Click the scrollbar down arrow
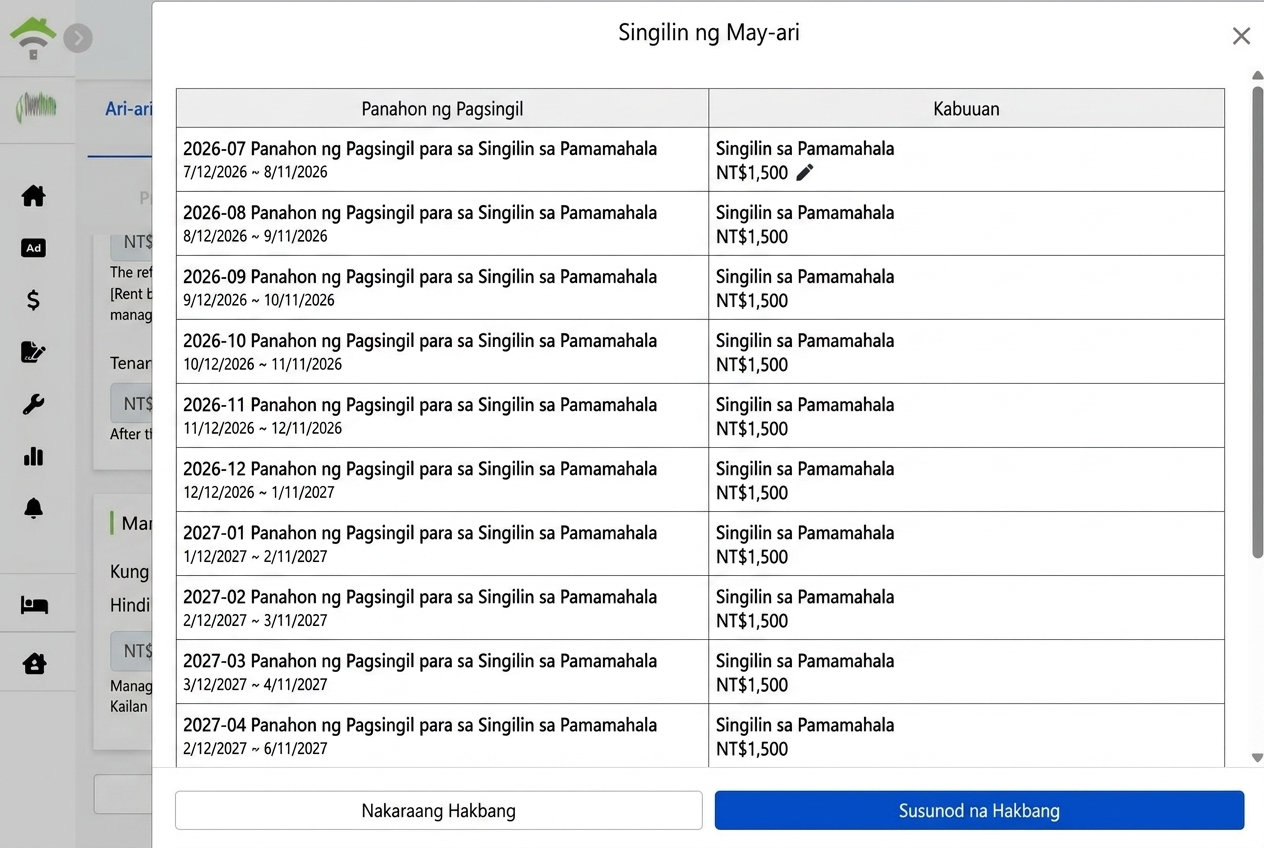1264x848 pixels. (1257, 759)
